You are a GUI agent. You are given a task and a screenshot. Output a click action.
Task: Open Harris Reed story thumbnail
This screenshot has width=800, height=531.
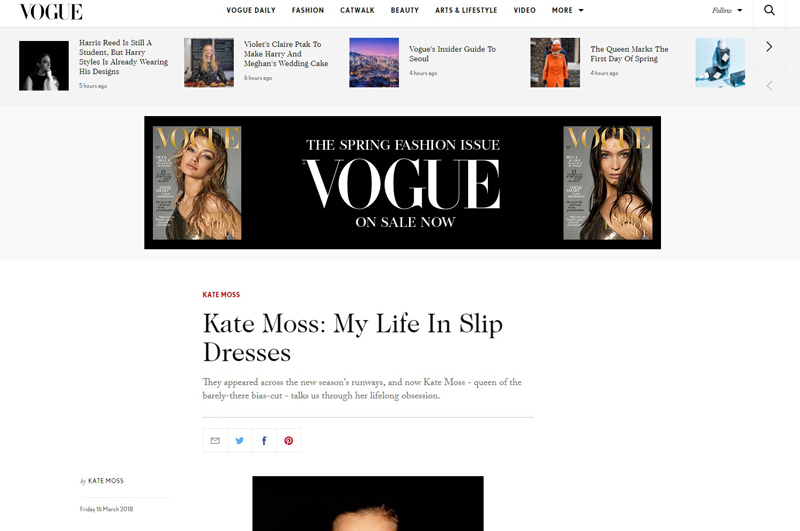coord(44,66)
